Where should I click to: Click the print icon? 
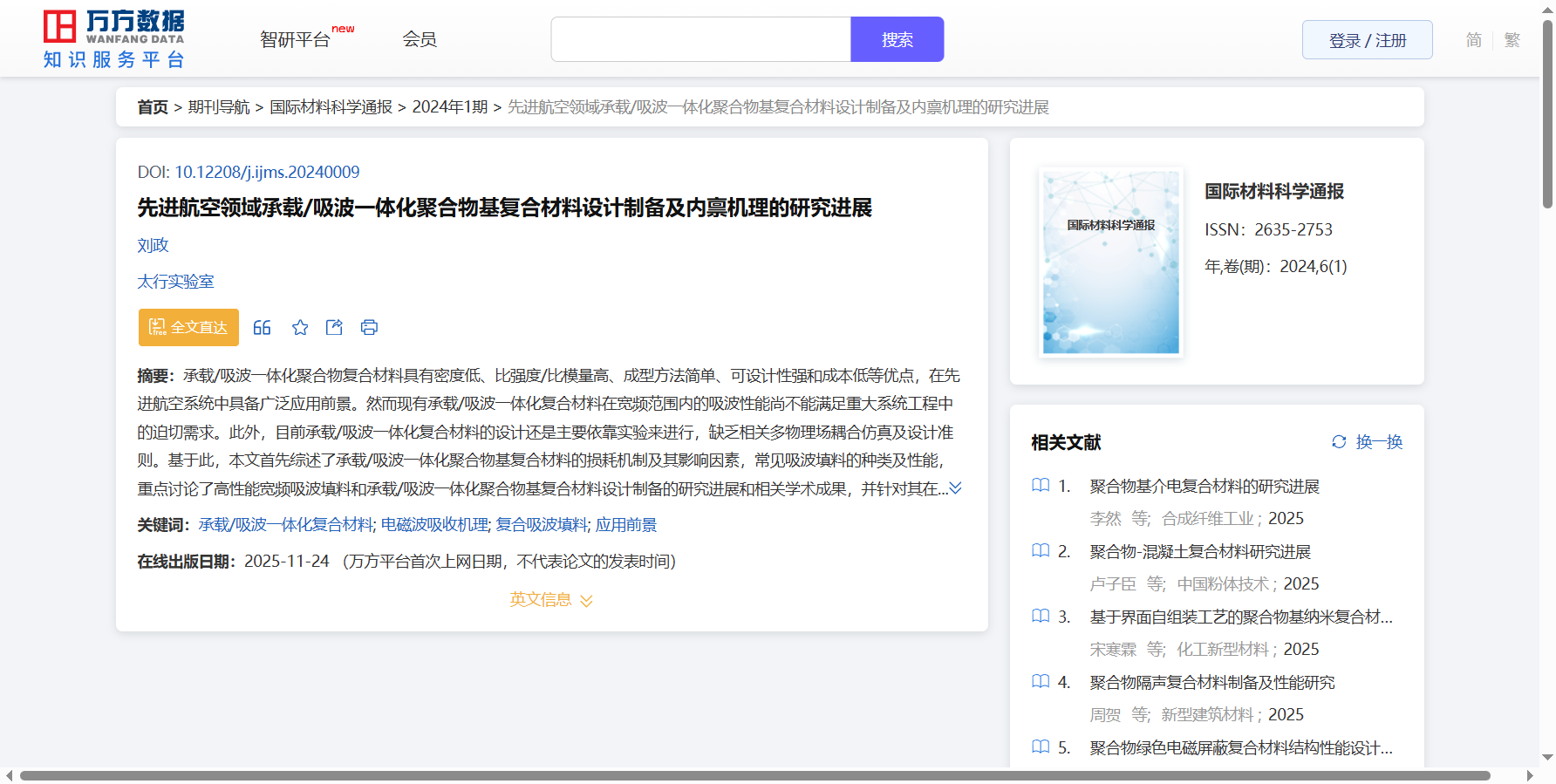click(x=369, y=328)
